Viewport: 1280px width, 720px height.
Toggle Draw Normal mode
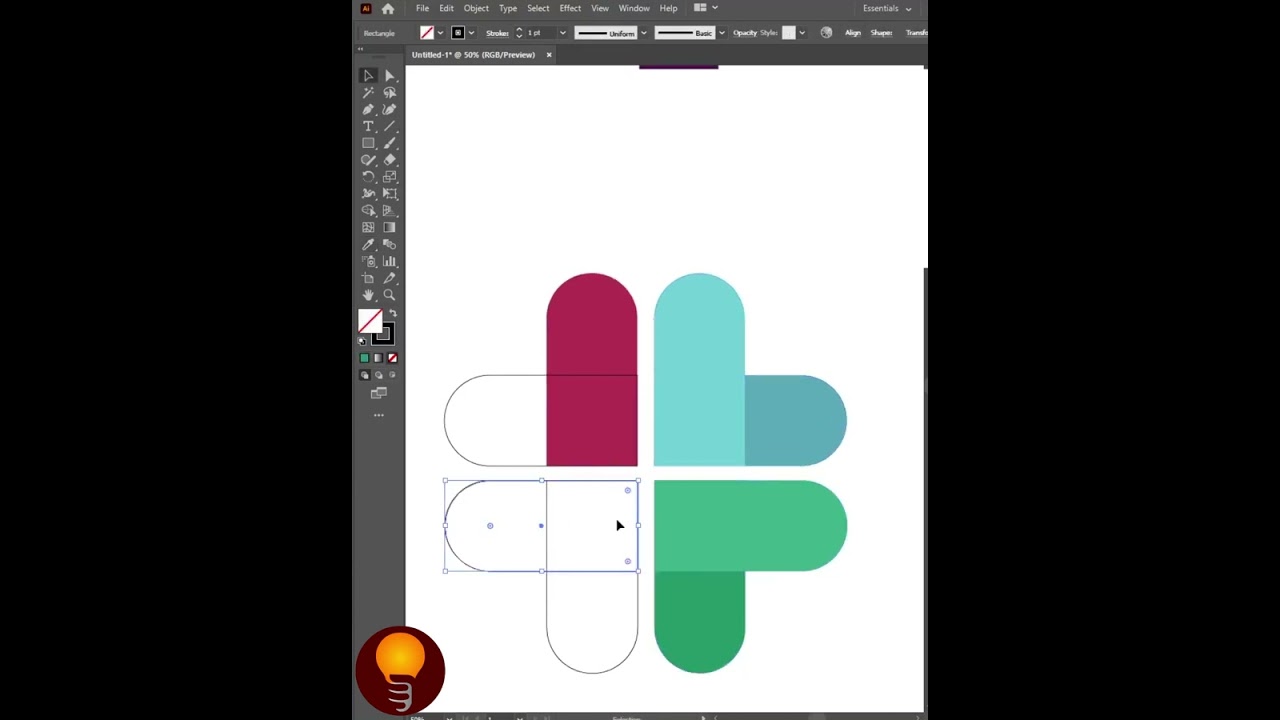click(x=364, y=375)
